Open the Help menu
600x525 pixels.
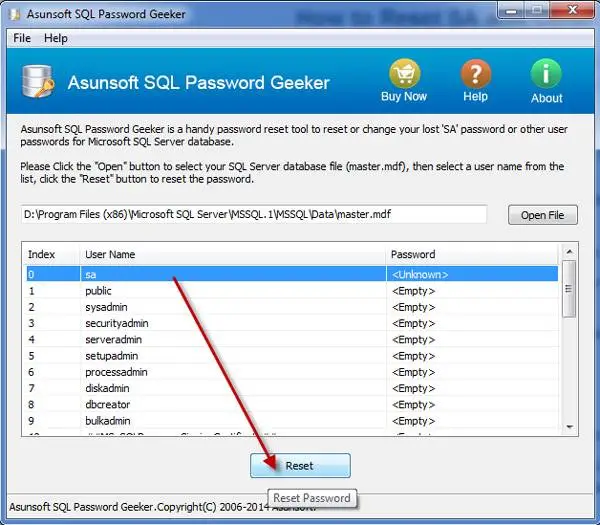point(56,38)
